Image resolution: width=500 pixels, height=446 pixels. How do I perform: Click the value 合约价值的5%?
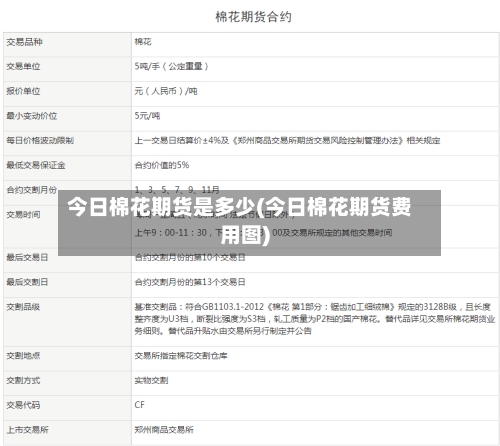tap(162, 165)
